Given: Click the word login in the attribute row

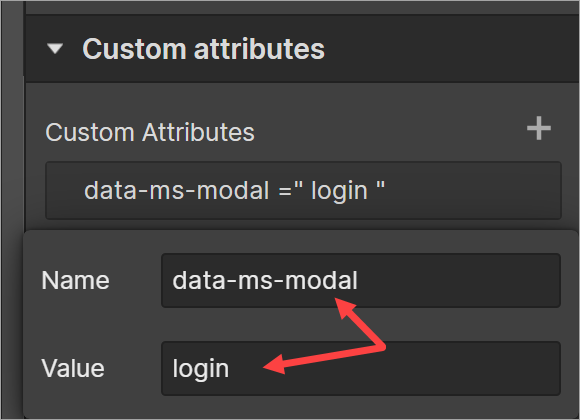Looking at the screenshot, I should pos(339,191).
